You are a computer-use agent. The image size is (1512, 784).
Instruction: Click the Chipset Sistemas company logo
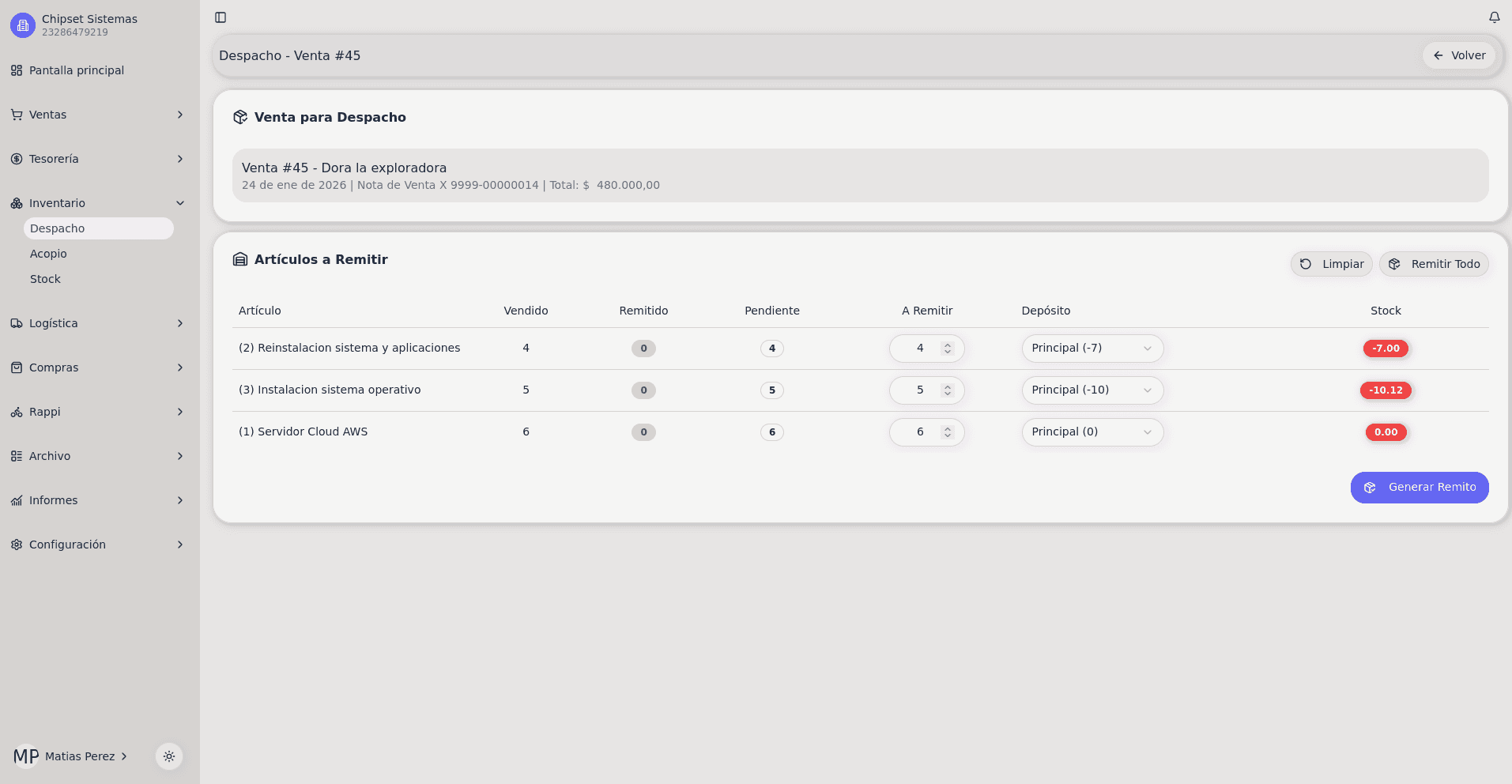(23, 25)
